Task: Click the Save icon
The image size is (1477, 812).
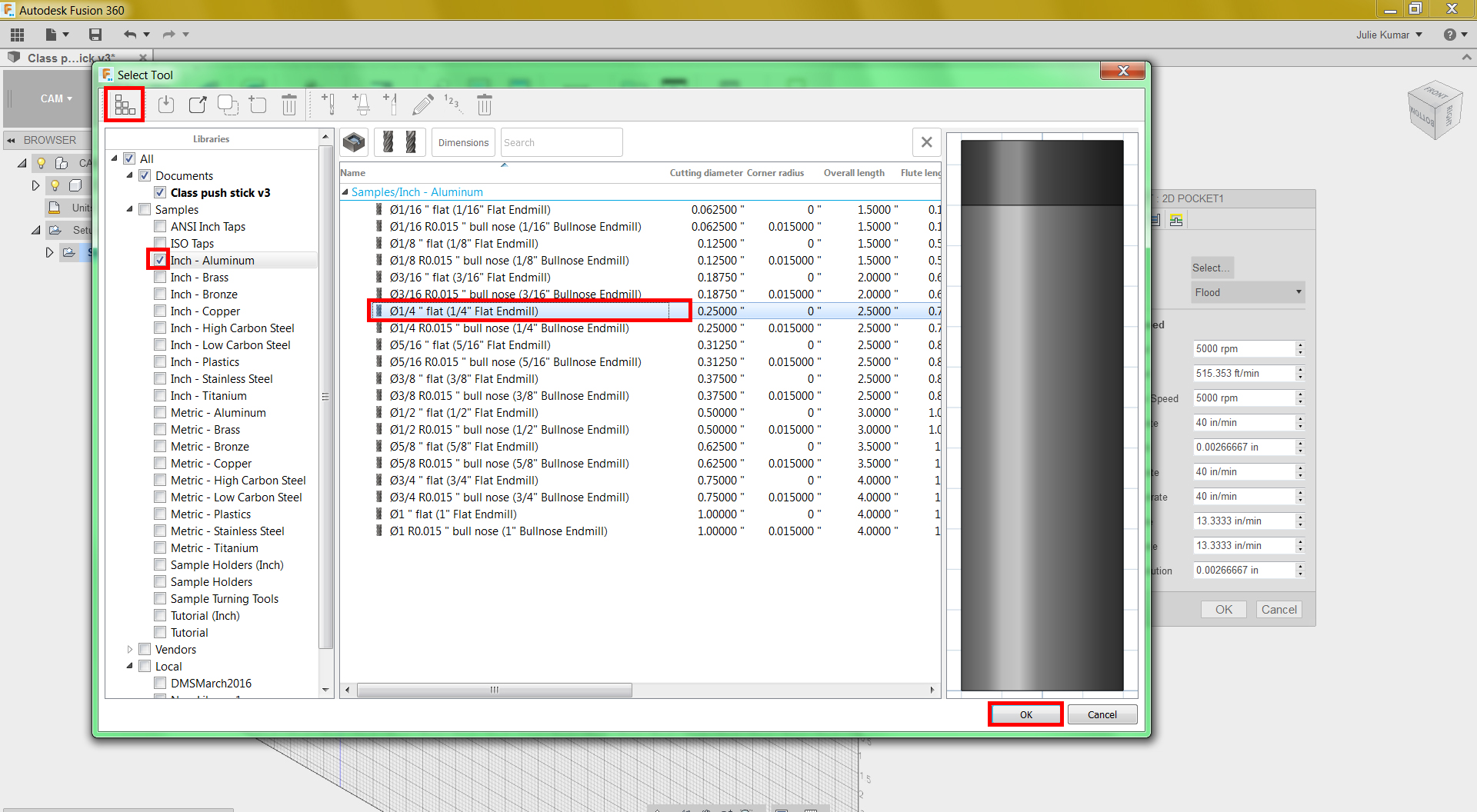Action: pos(95,34)
